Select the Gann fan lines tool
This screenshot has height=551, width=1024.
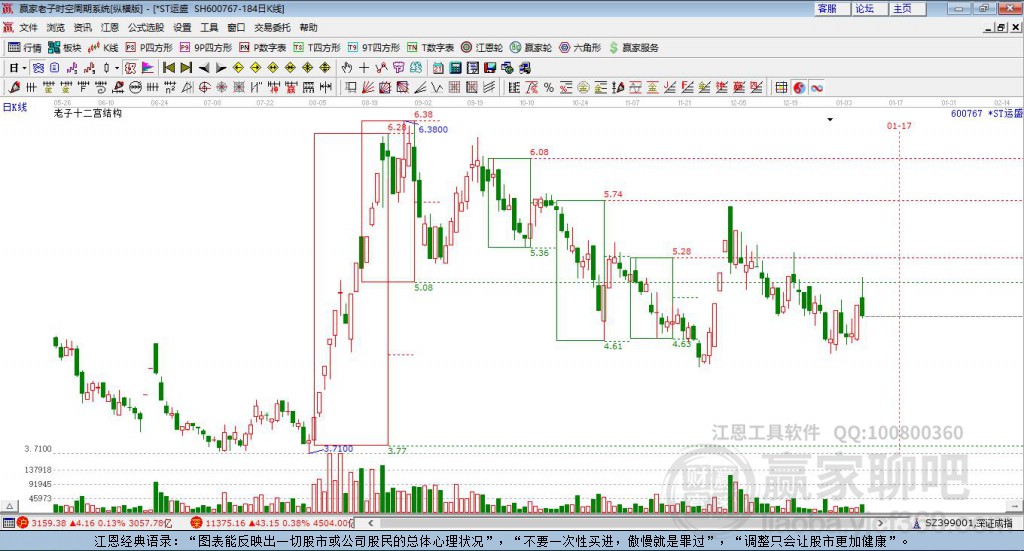click(x=368, y=87)
